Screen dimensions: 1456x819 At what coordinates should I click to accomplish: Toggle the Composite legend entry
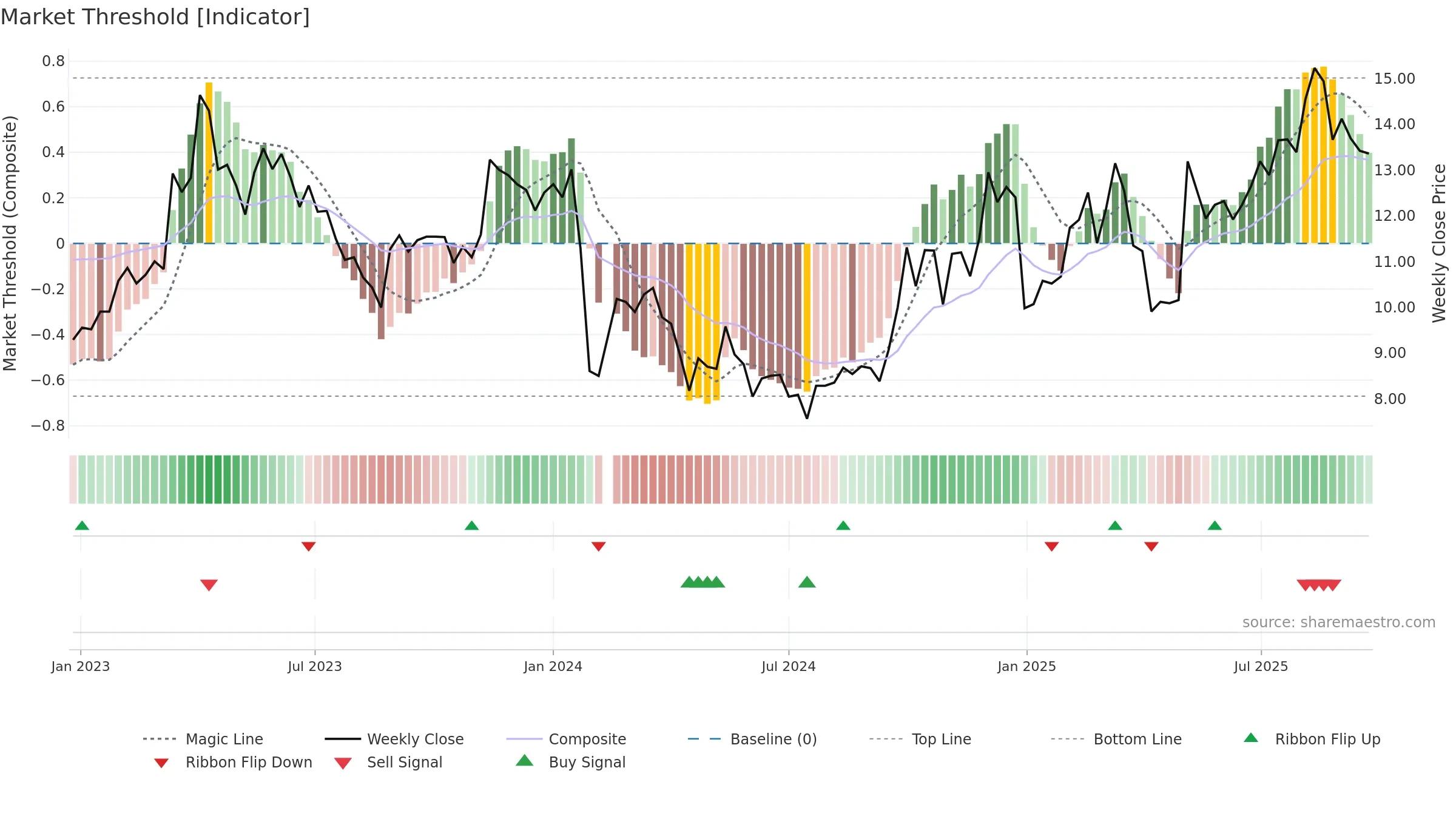(566, 739)
